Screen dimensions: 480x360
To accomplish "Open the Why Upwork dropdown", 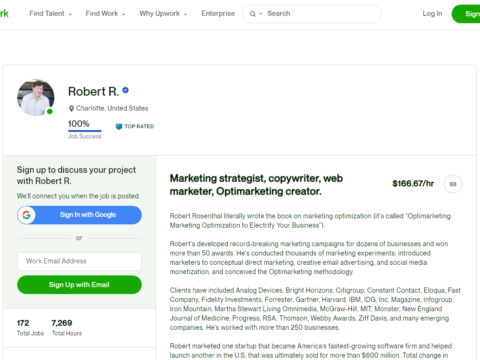I will pos(163,14).
